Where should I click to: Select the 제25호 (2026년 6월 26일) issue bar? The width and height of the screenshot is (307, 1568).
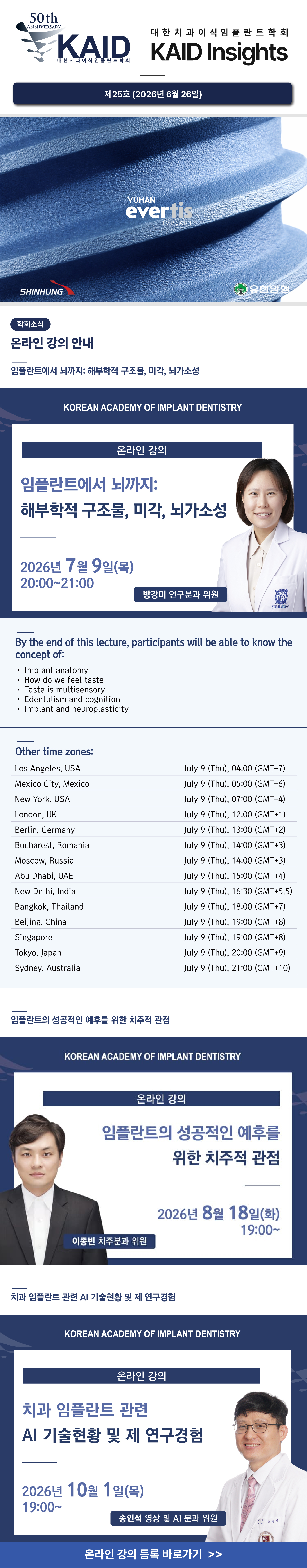[153, 94]
